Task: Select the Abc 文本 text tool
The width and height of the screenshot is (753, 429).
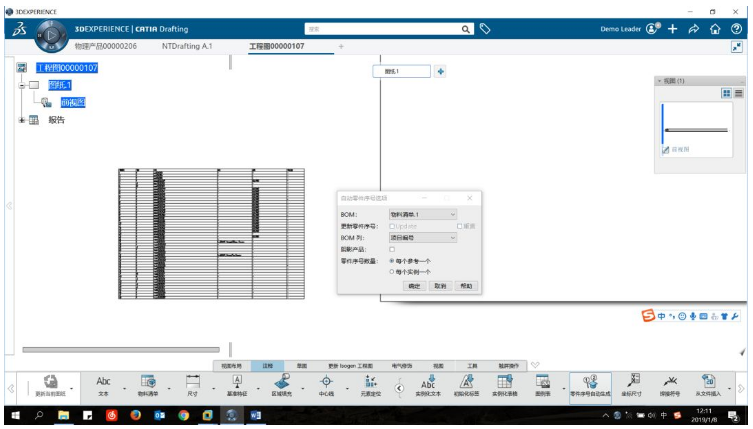Action: [103, 386]
